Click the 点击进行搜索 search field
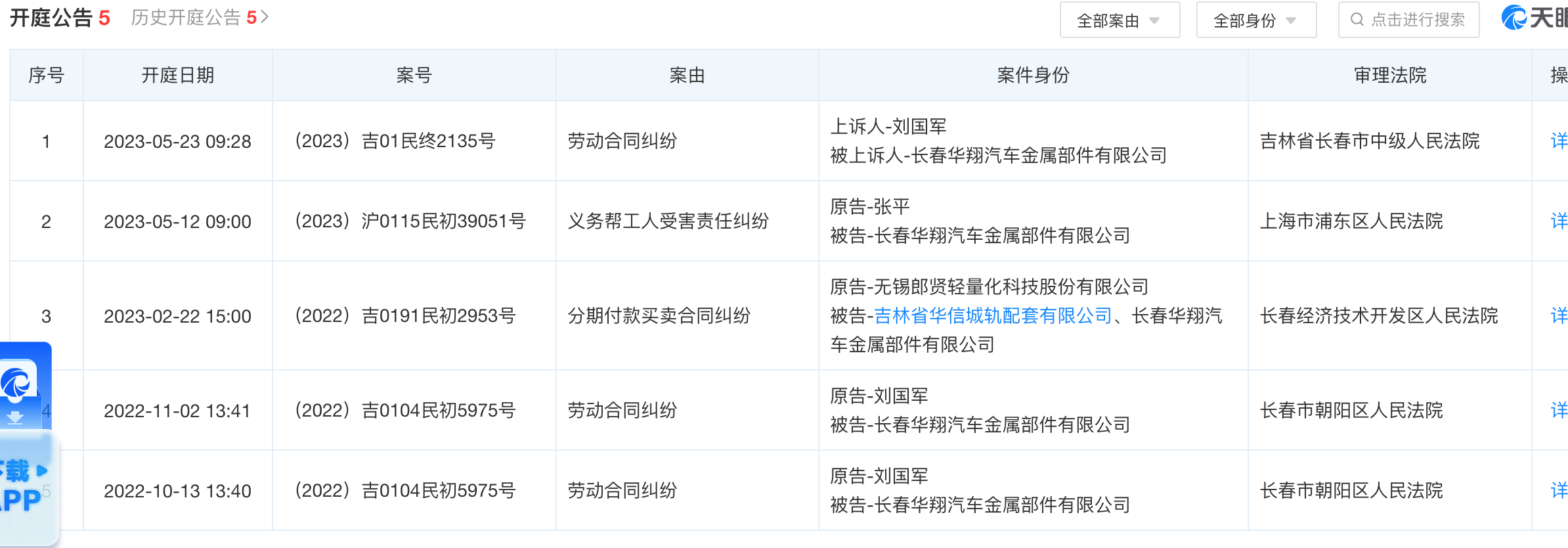The width and height of the screenshot is (1568, 548). 1417,20
